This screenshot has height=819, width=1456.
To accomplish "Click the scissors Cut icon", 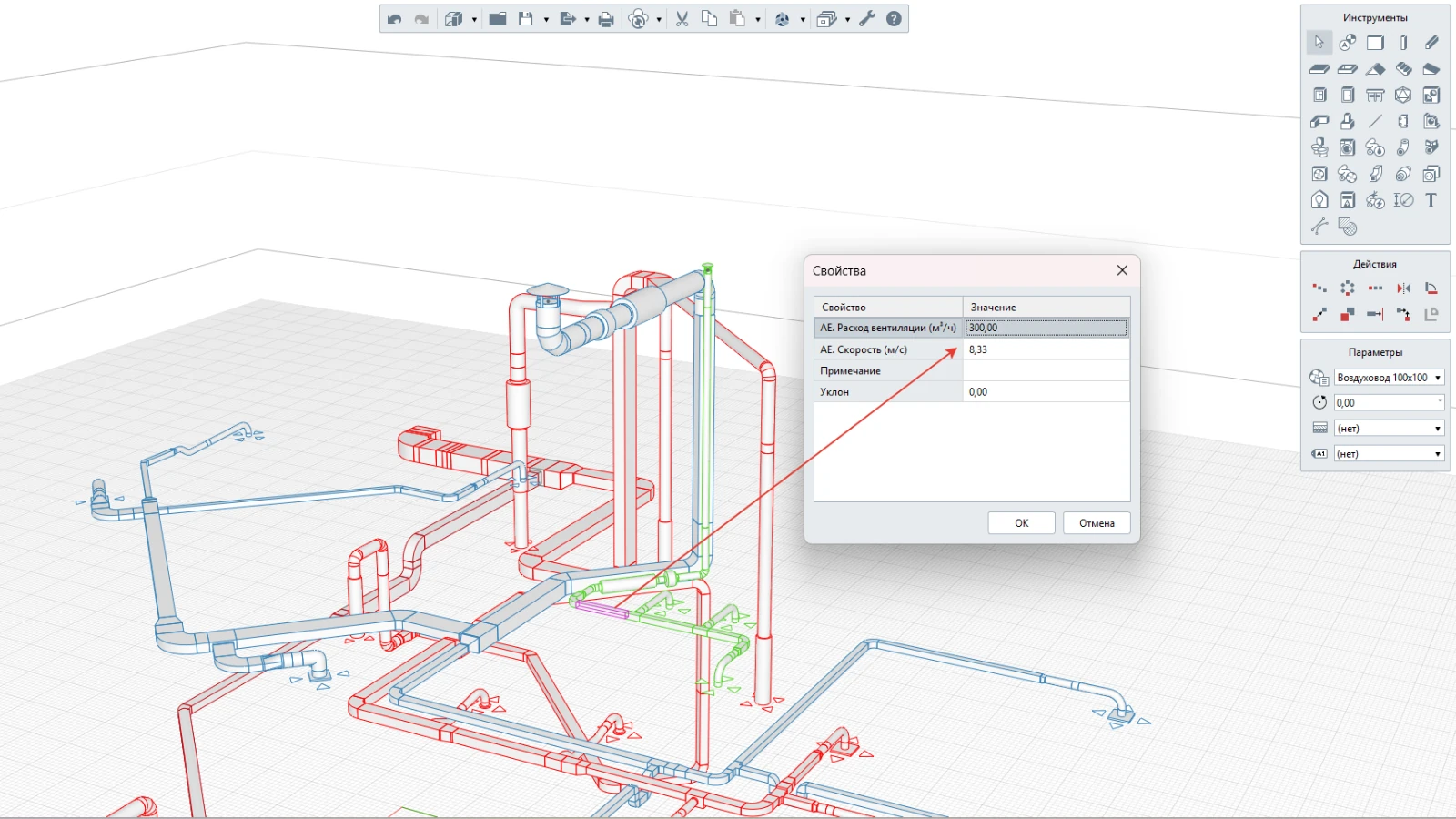I will [x=682, y=19].
